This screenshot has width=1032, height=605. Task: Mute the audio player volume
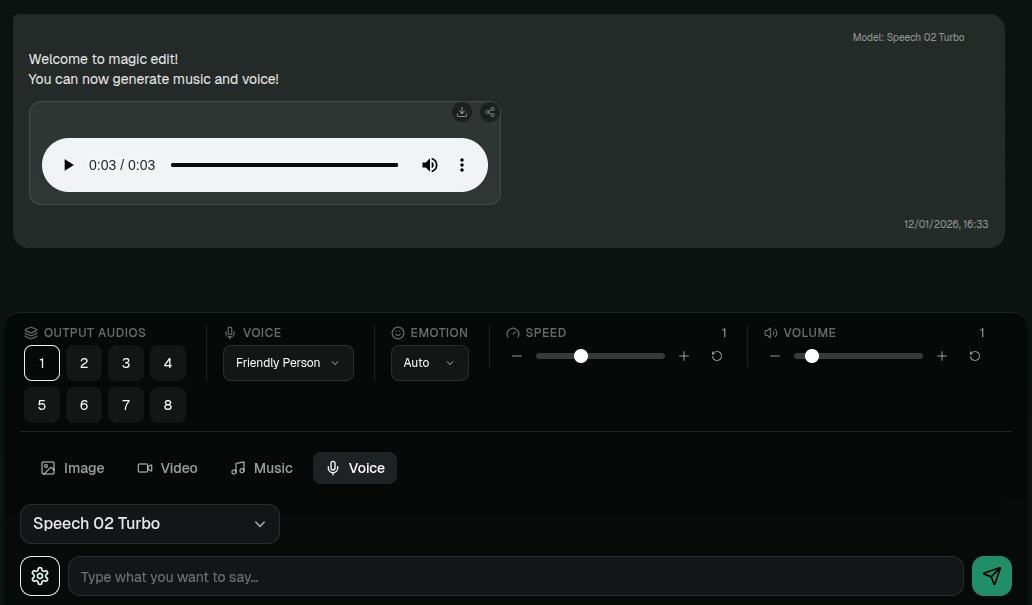click(429, 165)
